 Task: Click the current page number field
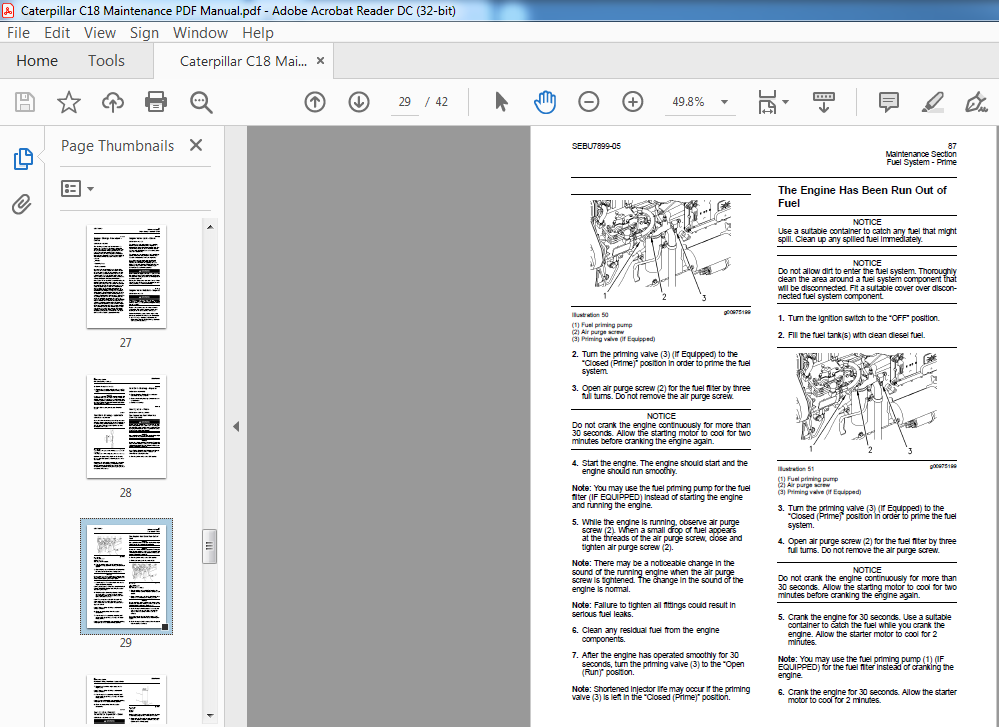click(405, 102)
